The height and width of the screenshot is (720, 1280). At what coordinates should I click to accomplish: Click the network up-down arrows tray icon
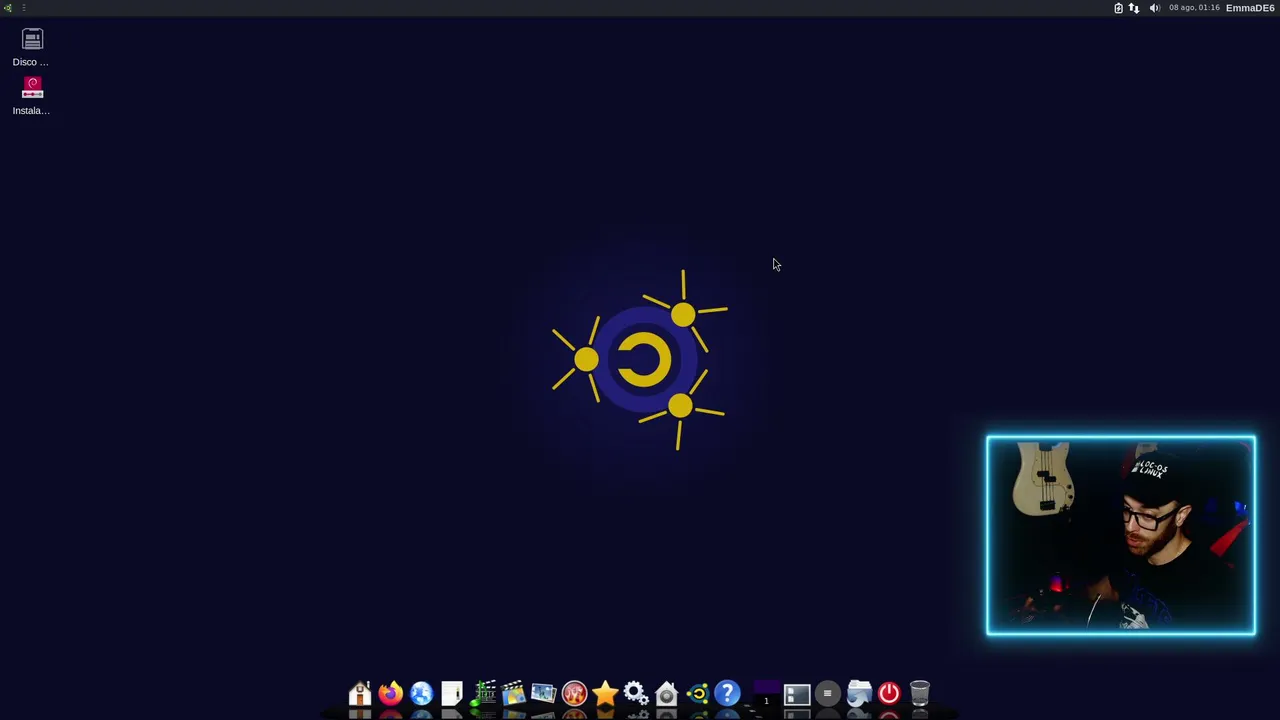click(x=1134, y=8)
